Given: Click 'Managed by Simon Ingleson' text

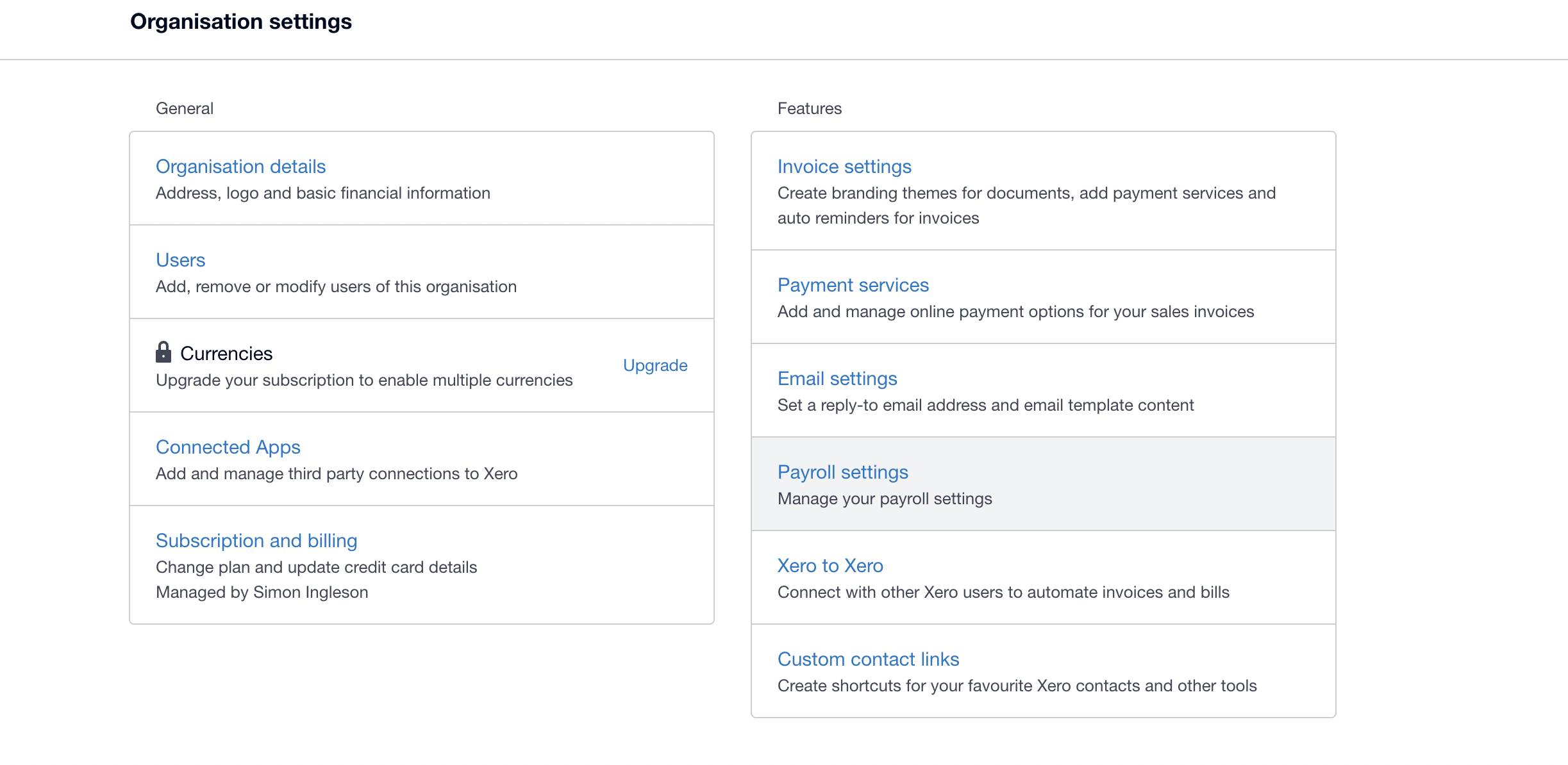Looking at the screenshot, I should [x=262, y=592].
